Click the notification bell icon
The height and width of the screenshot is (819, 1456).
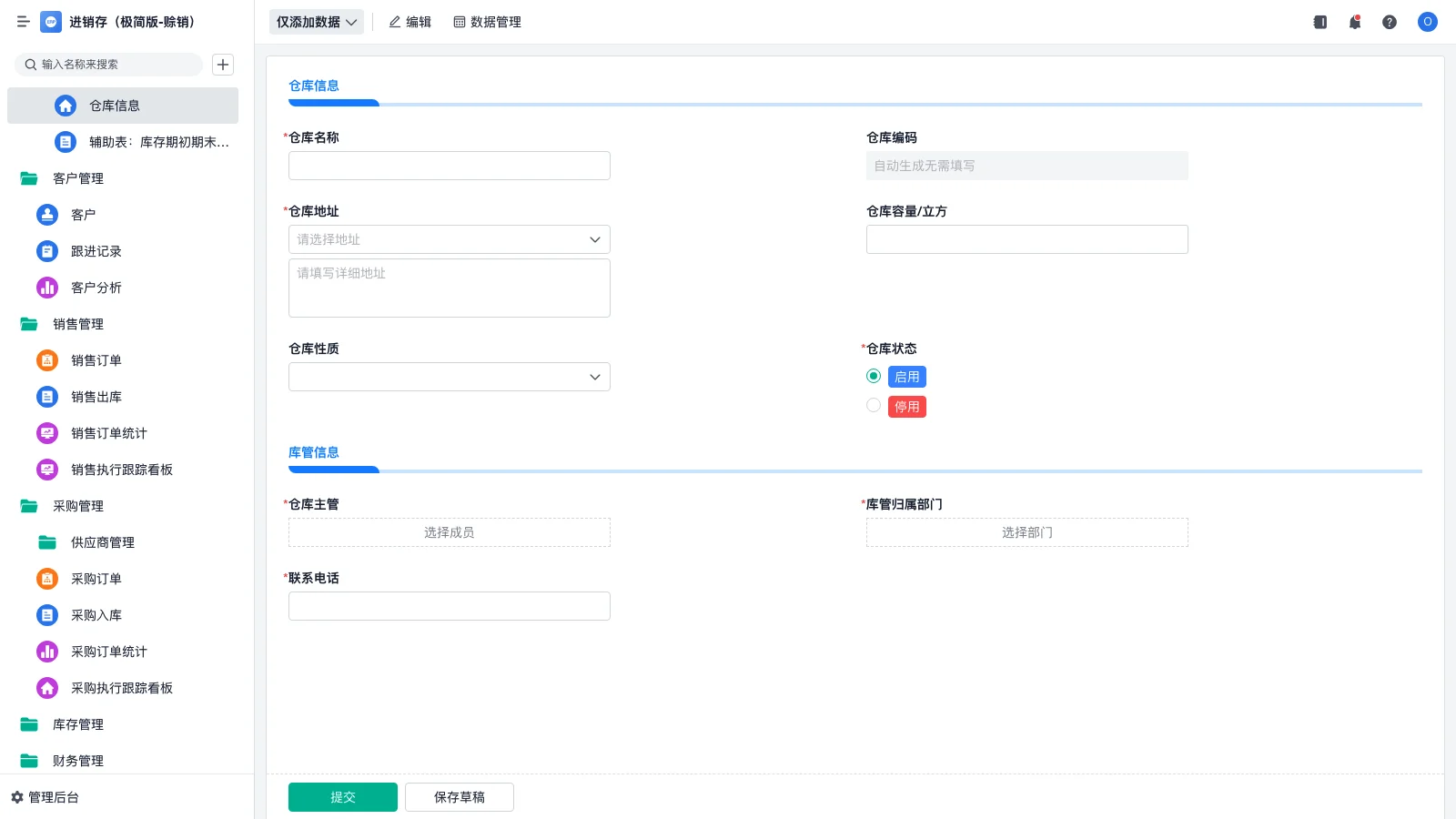pos(1354,22)
